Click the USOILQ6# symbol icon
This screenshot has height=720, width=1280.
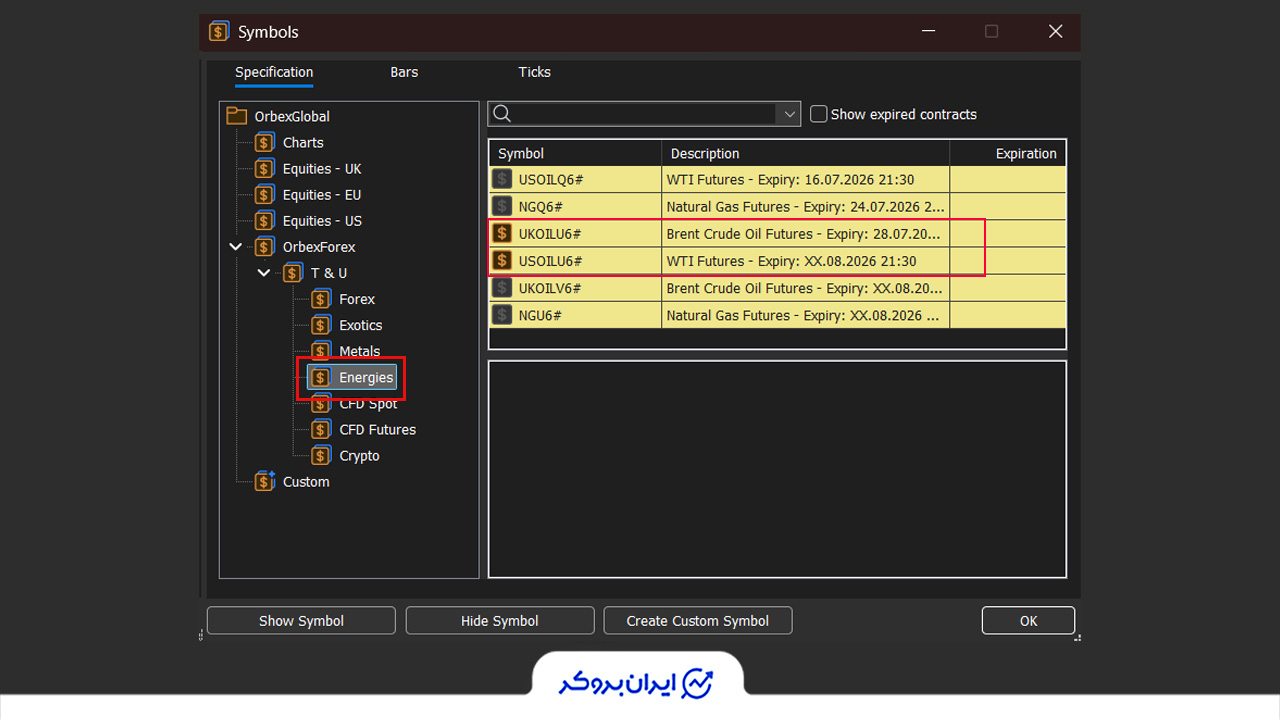[x=502, y=179]
